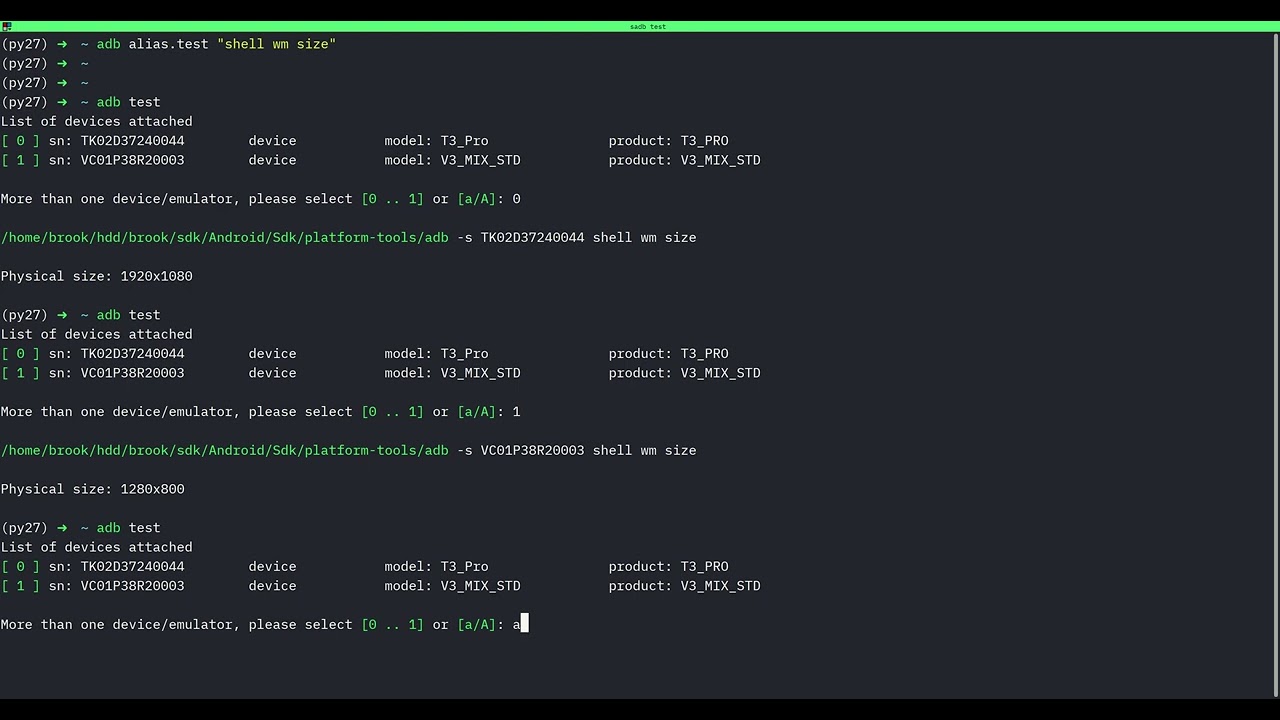Click the quoted "shell wm size" string argument

pyautogui.click(x=276, y=44)
